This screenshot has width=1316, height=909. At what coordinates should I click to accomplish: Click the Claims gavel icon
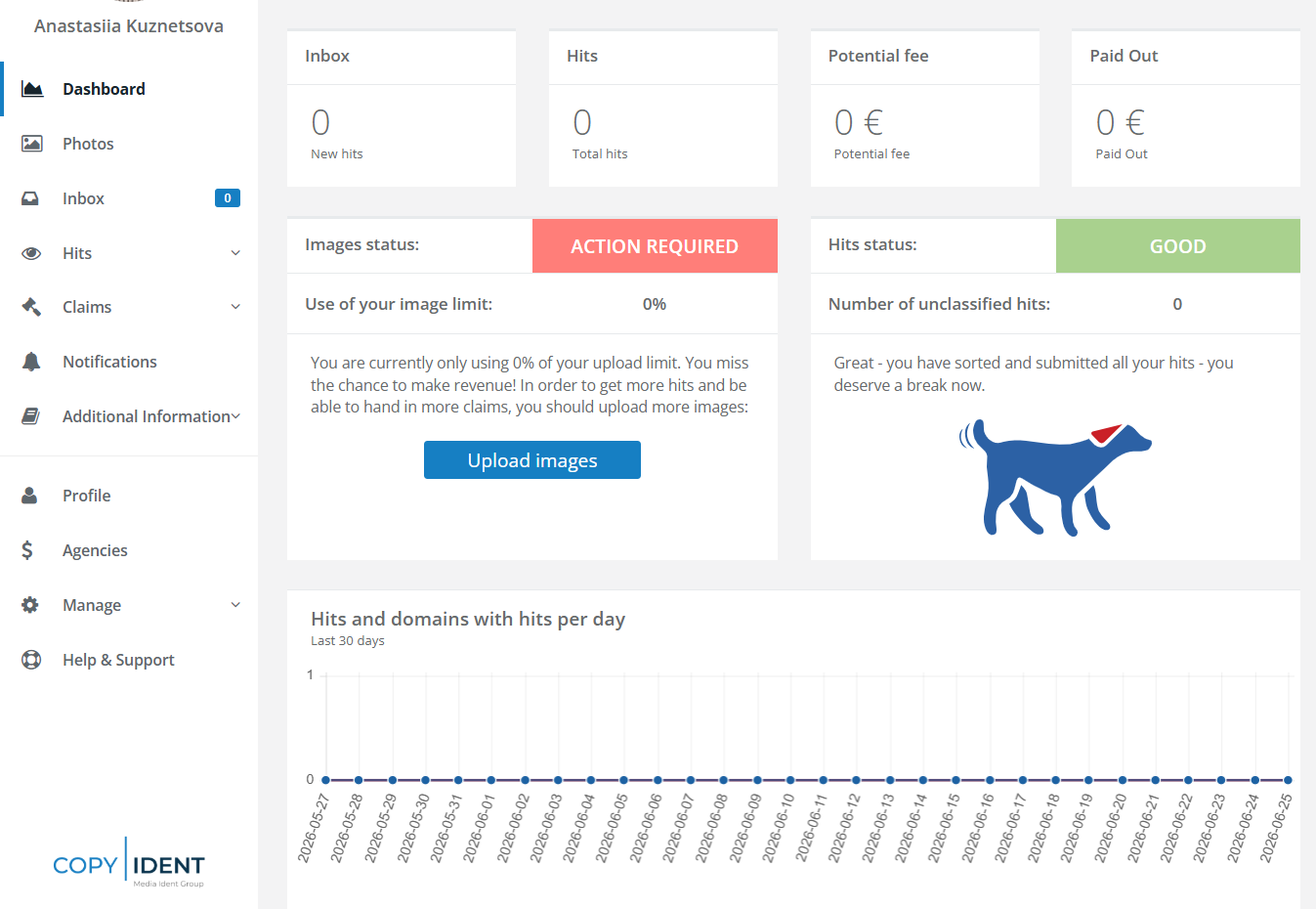(31, 307)
